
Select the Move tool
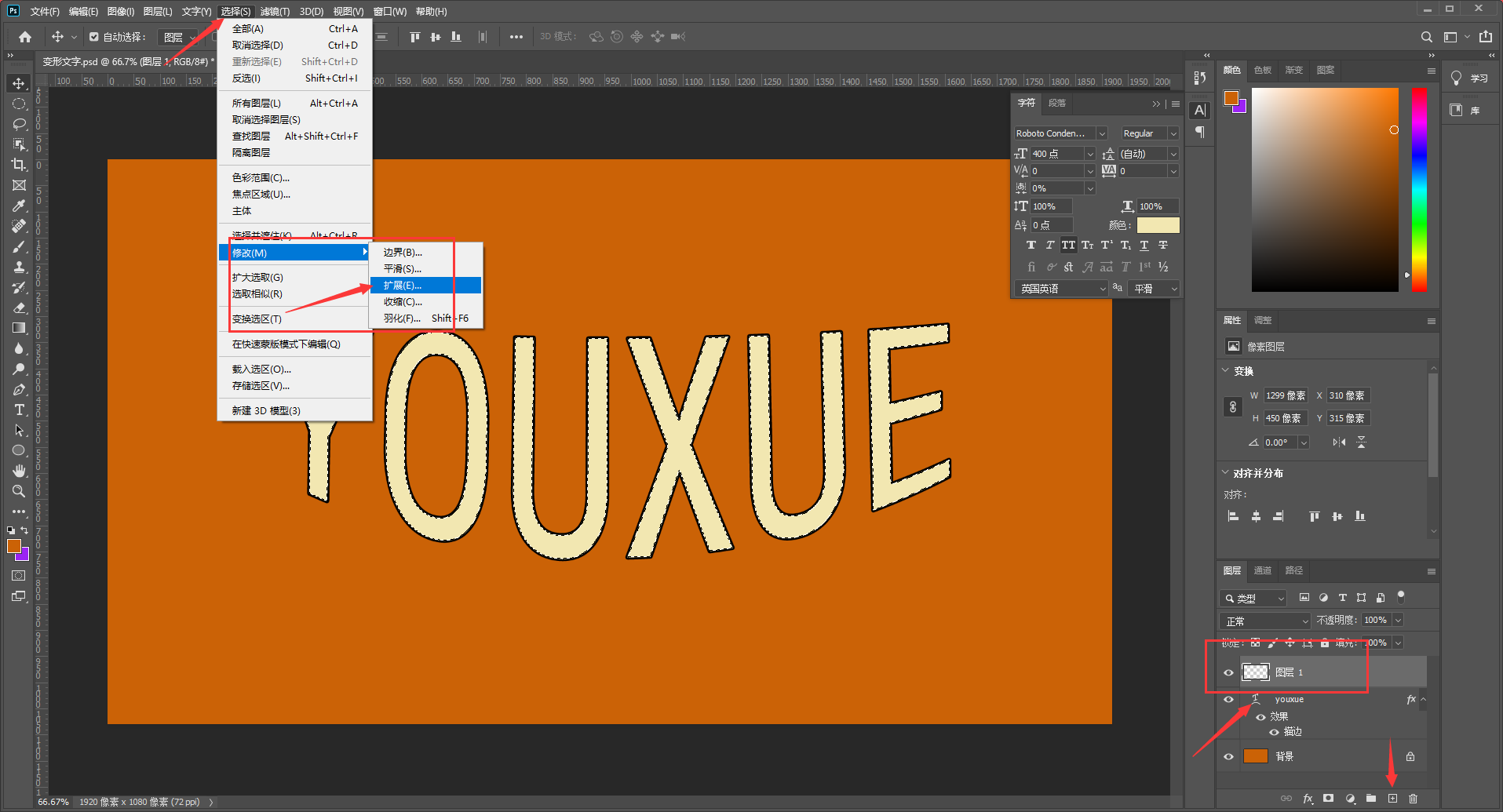19,83
